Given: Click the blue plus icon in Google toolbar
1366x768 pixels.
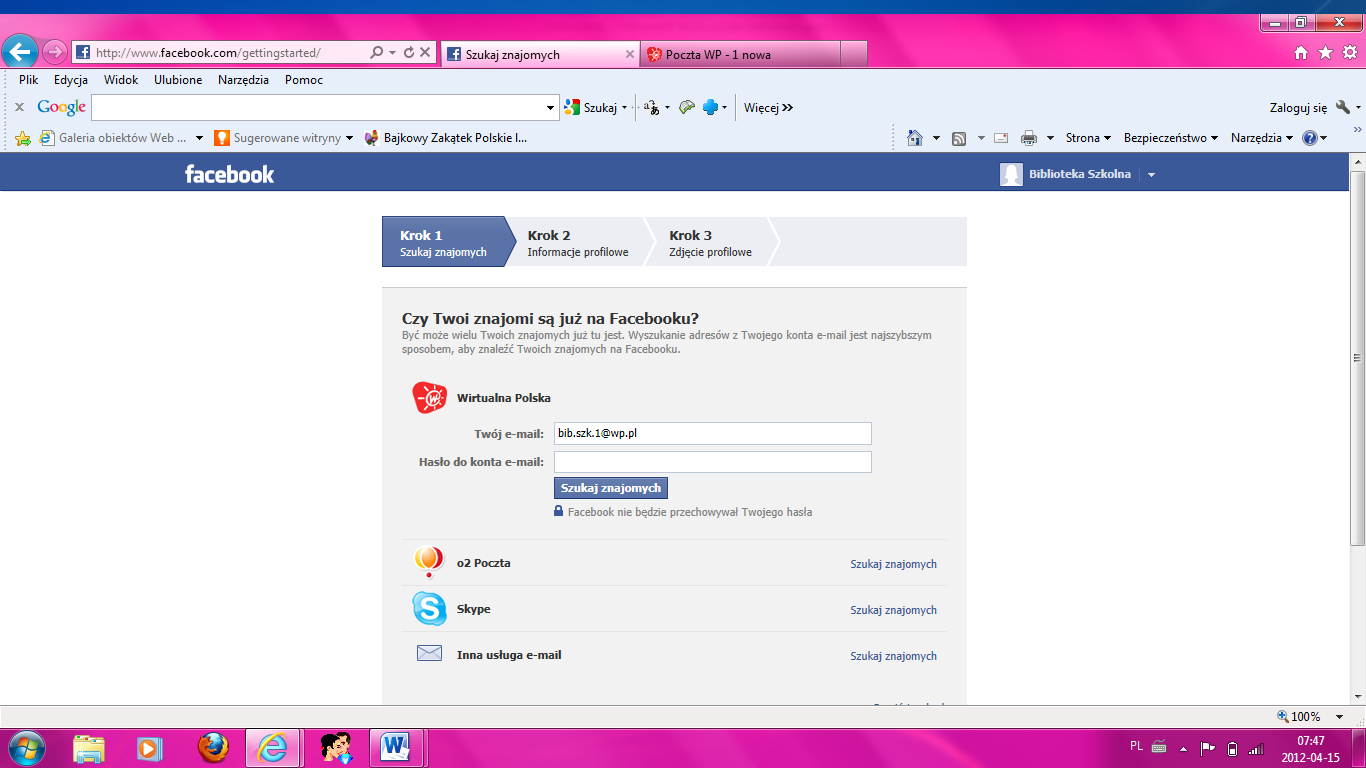Looking at the screenshot, I should tap(711, 107).
